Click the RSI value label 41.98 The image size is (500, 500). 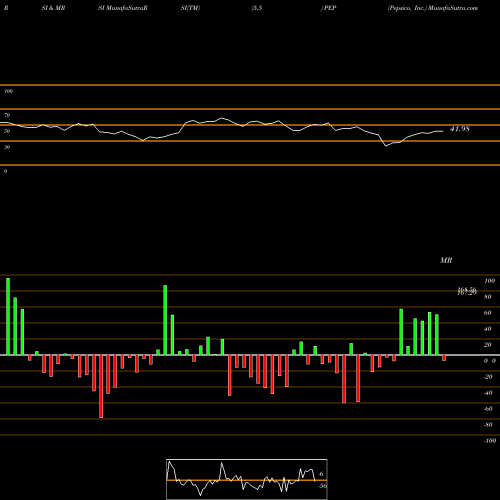tap(460, 129)
